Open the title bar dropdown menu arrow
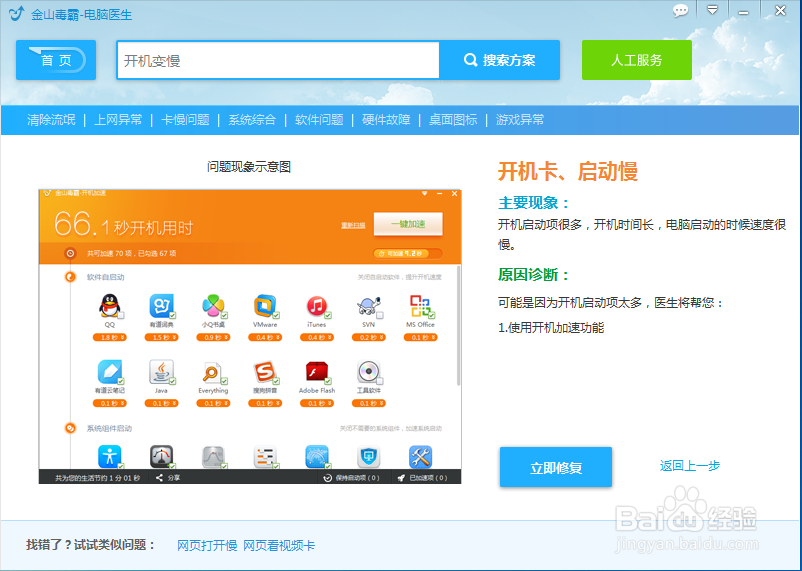 click(712, 10)
